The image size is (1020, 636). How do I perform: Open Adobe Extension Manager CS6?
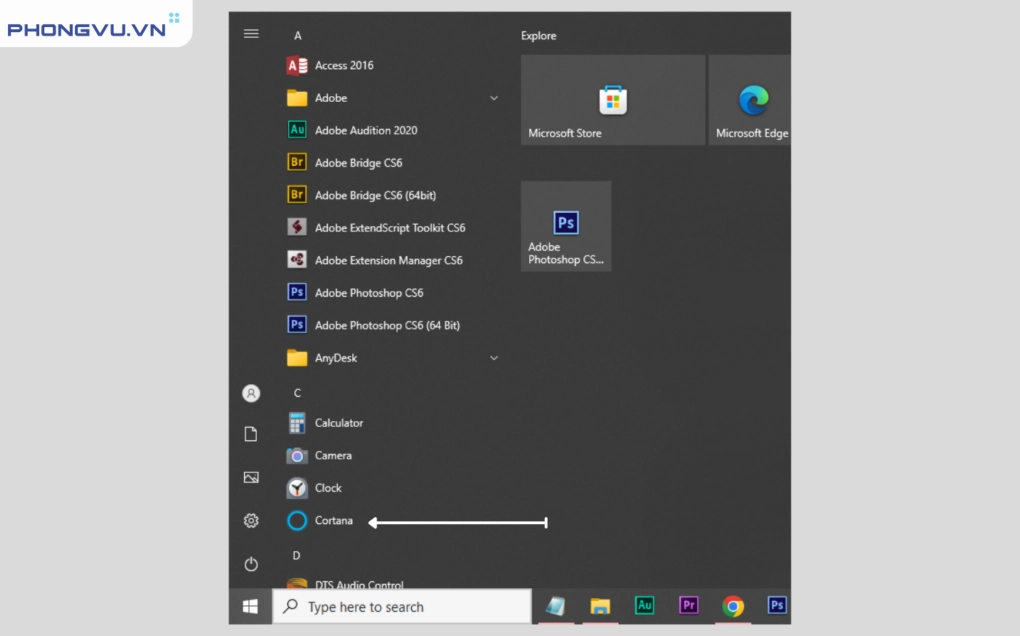coord(388,261)
